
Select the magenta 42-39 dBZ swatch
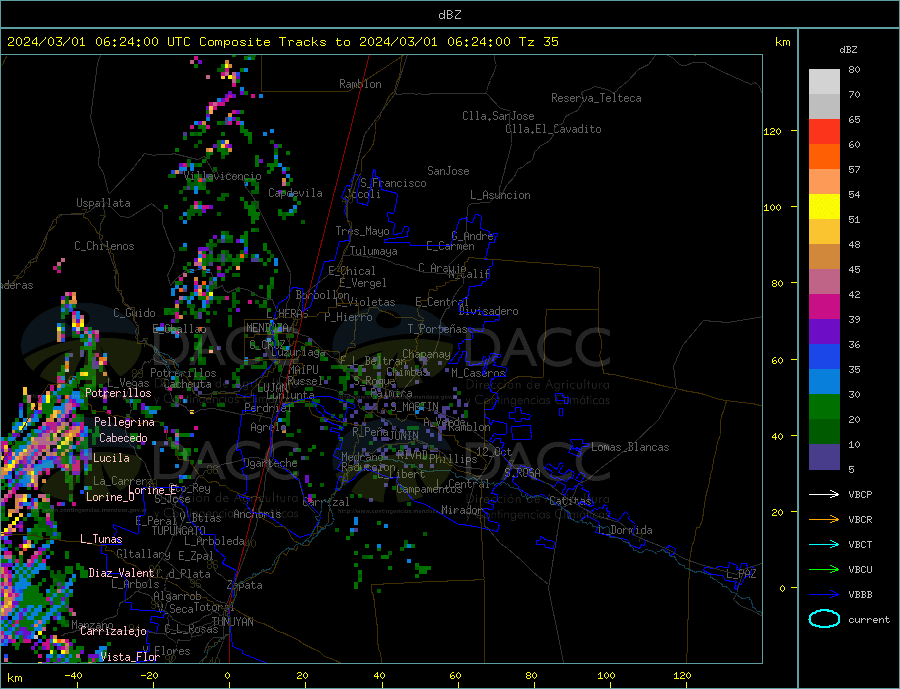pos(824,307)
